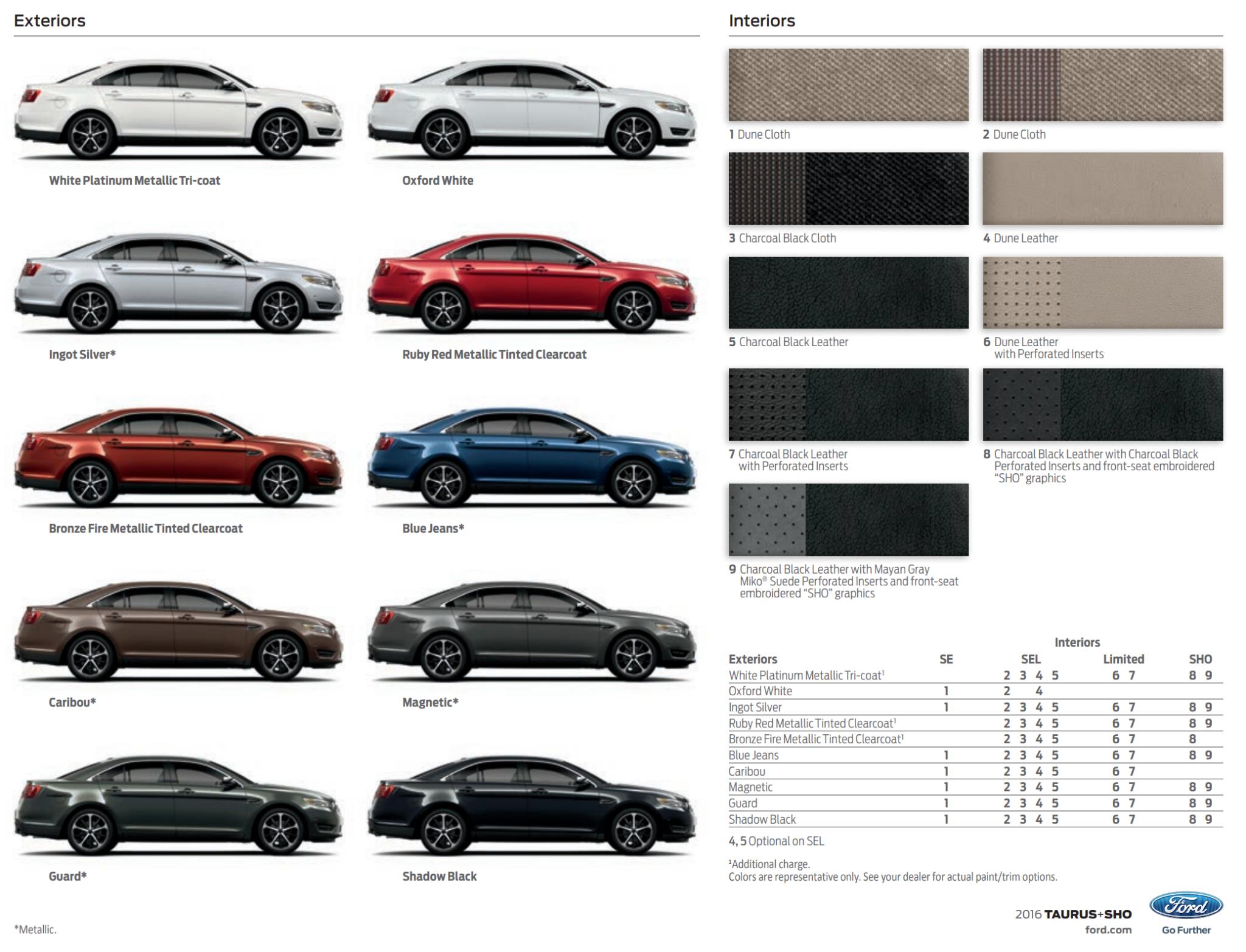Screen dimensions: 1246x952
Task: Click the 'Additional charge' footnote
Action: click(769, 864)
